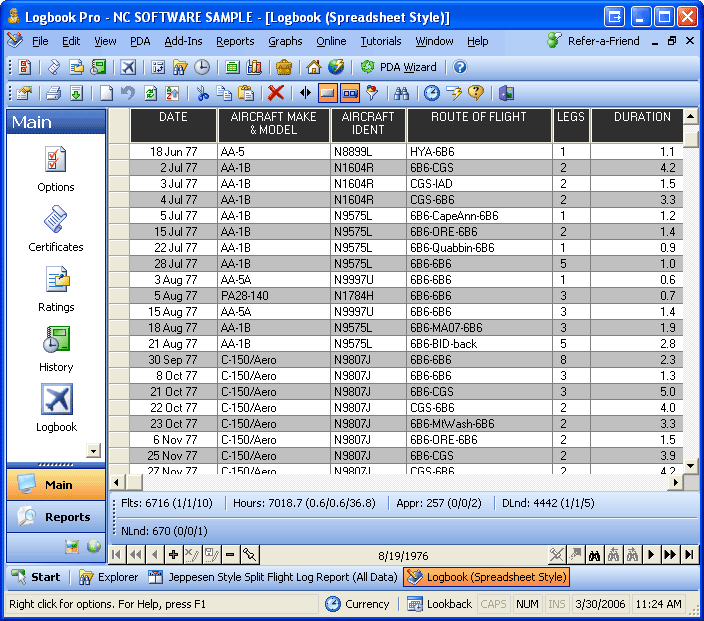Viewport: 704px width, 621px height.
Task: Click the spreadsheet report toolbar icon
Action: [x=232, y=67]
